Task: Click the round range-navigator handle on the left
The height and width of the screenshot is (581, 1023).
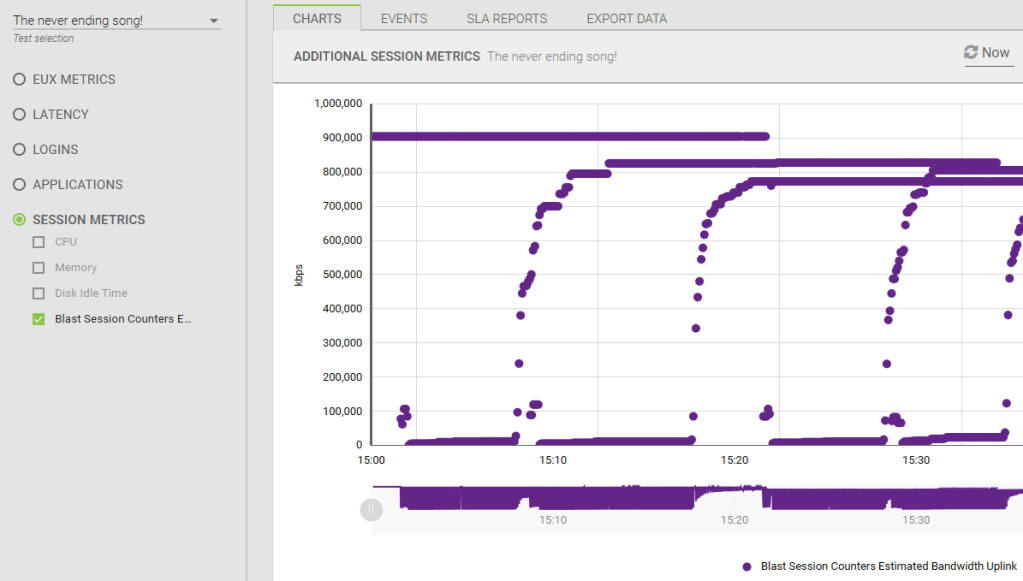Action: point(371,510)
